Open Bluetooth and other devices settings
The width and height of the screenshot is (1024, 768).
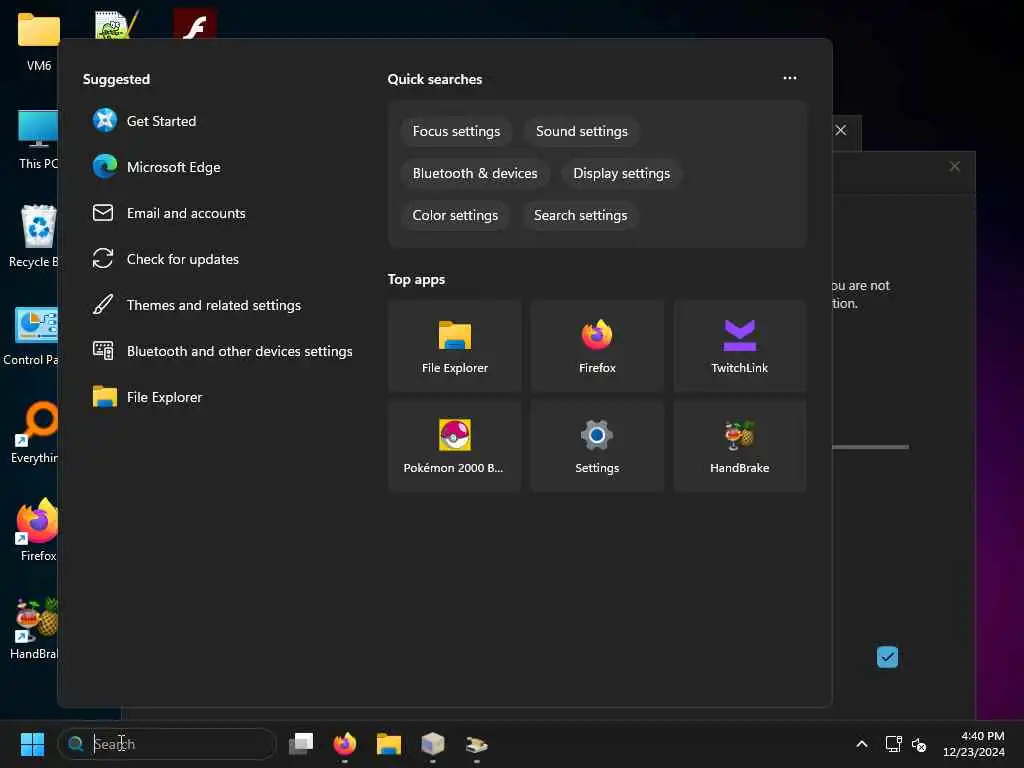click(x=222, y=351)
